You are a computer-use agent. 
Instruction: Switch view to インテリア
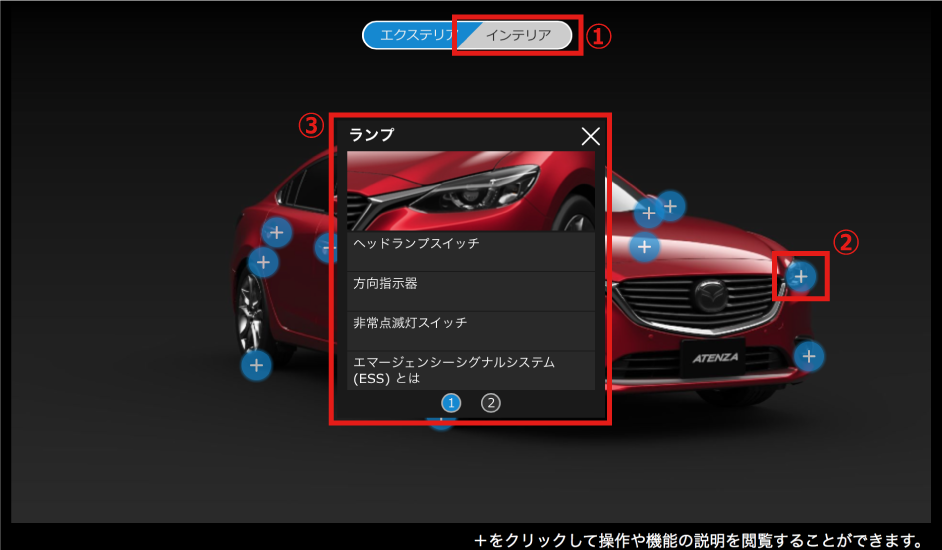click(518, 35)
